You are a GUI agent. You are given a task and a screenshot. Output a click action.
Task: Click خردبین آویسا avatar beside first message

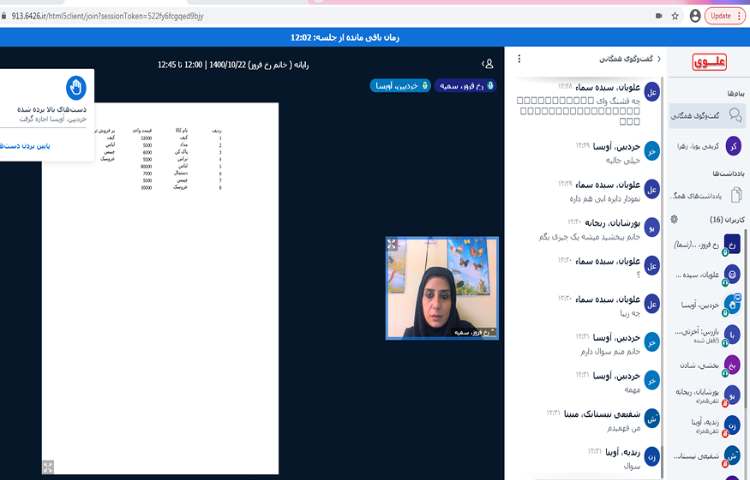(651, 151)
